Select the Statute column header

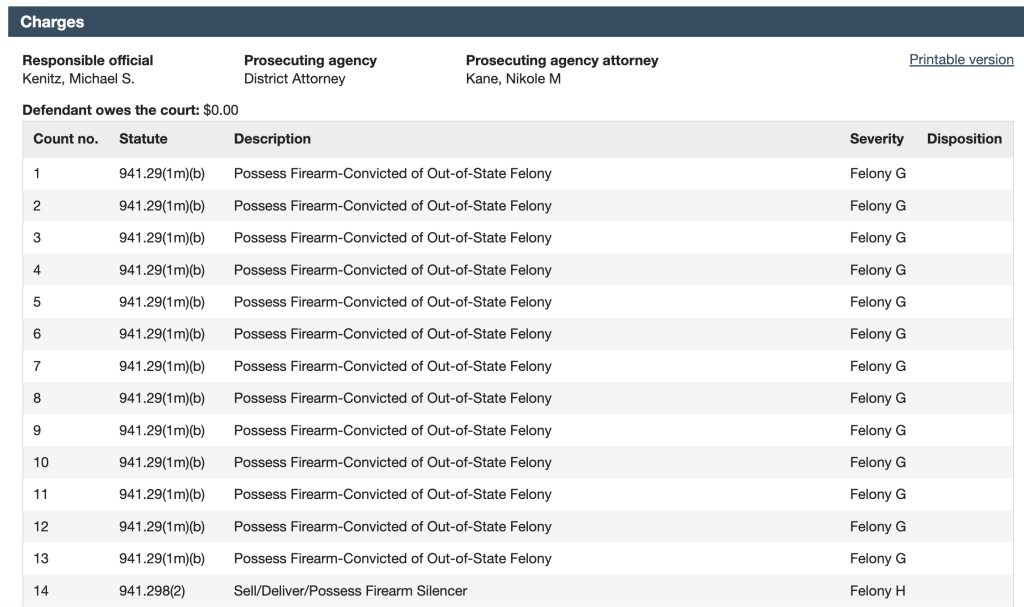(143, 139)
